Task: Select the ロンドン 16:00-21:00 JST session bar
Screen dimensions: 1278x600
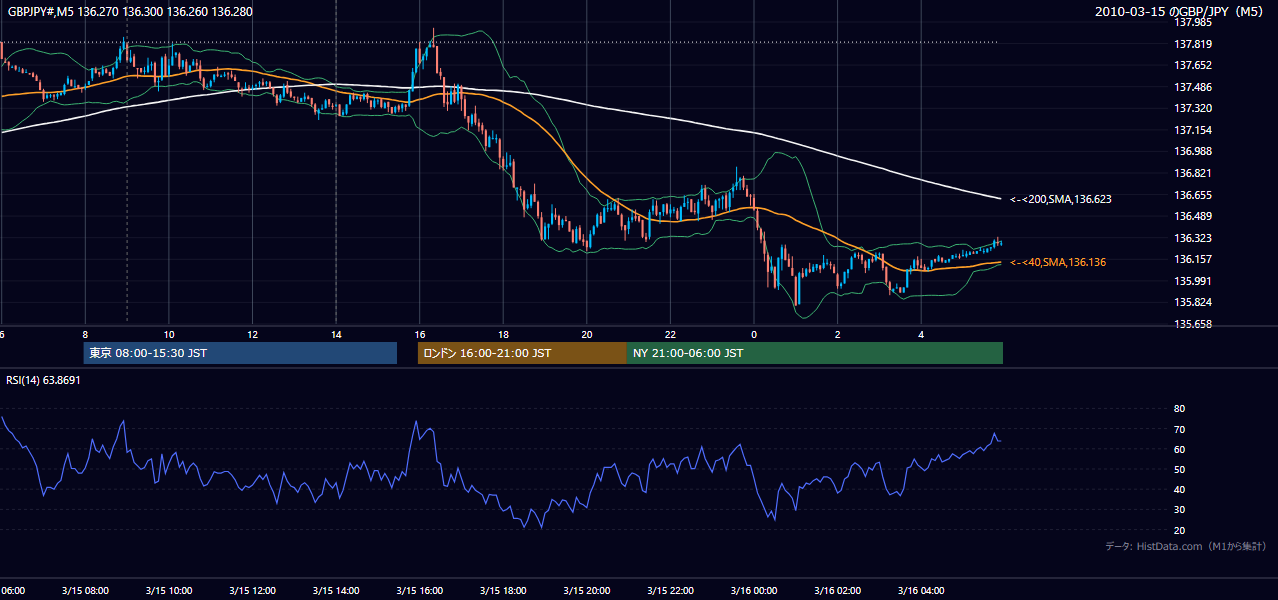Action: coord(522,353)
